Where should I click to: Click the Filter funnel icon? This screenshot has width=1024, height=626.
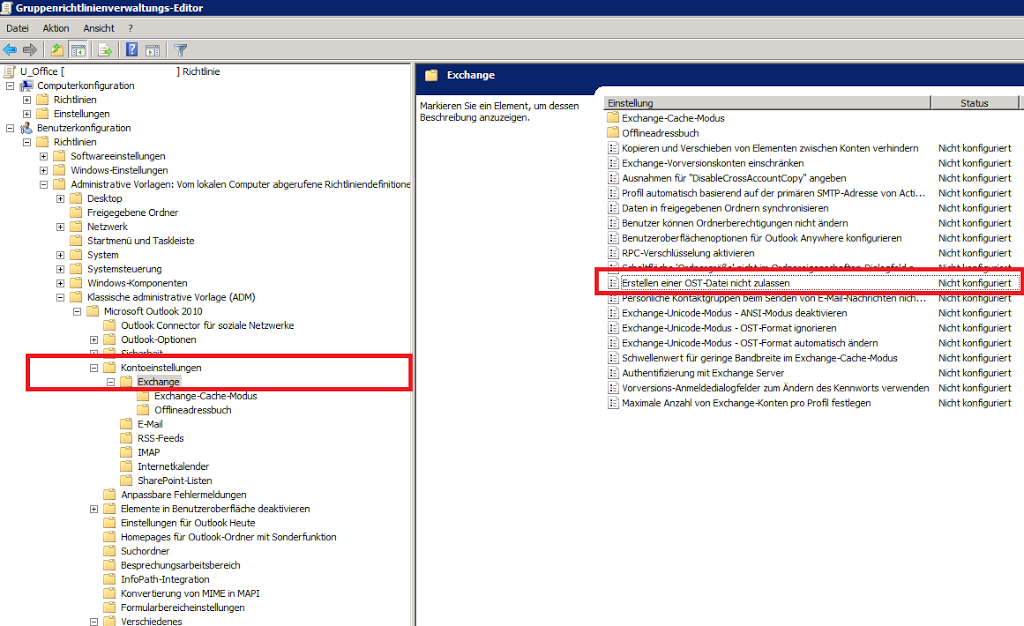tap(181, 49)
